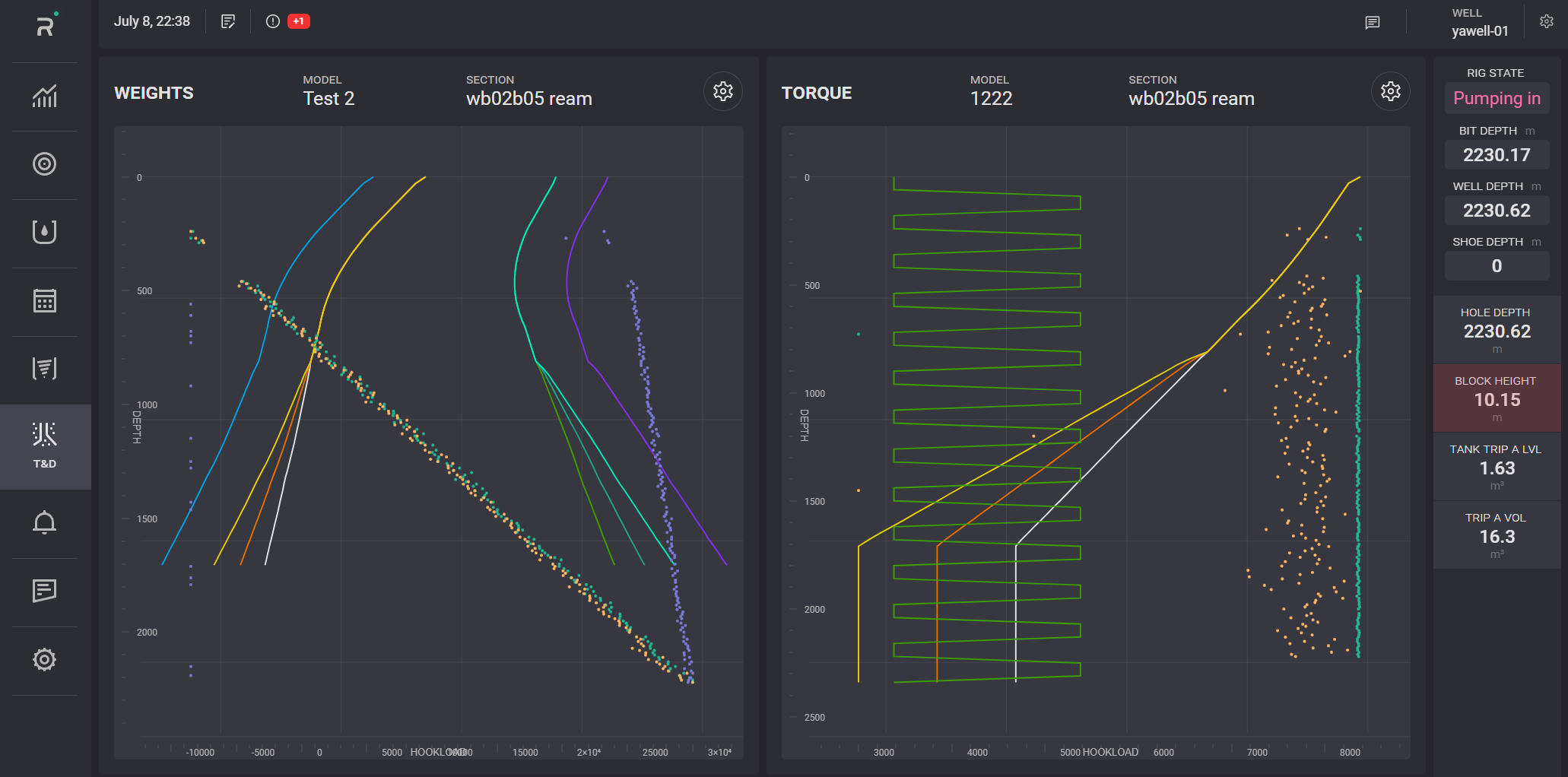Open the top-right comments icon
This screenshot has width=1568, height=777.
point(1373,23)
